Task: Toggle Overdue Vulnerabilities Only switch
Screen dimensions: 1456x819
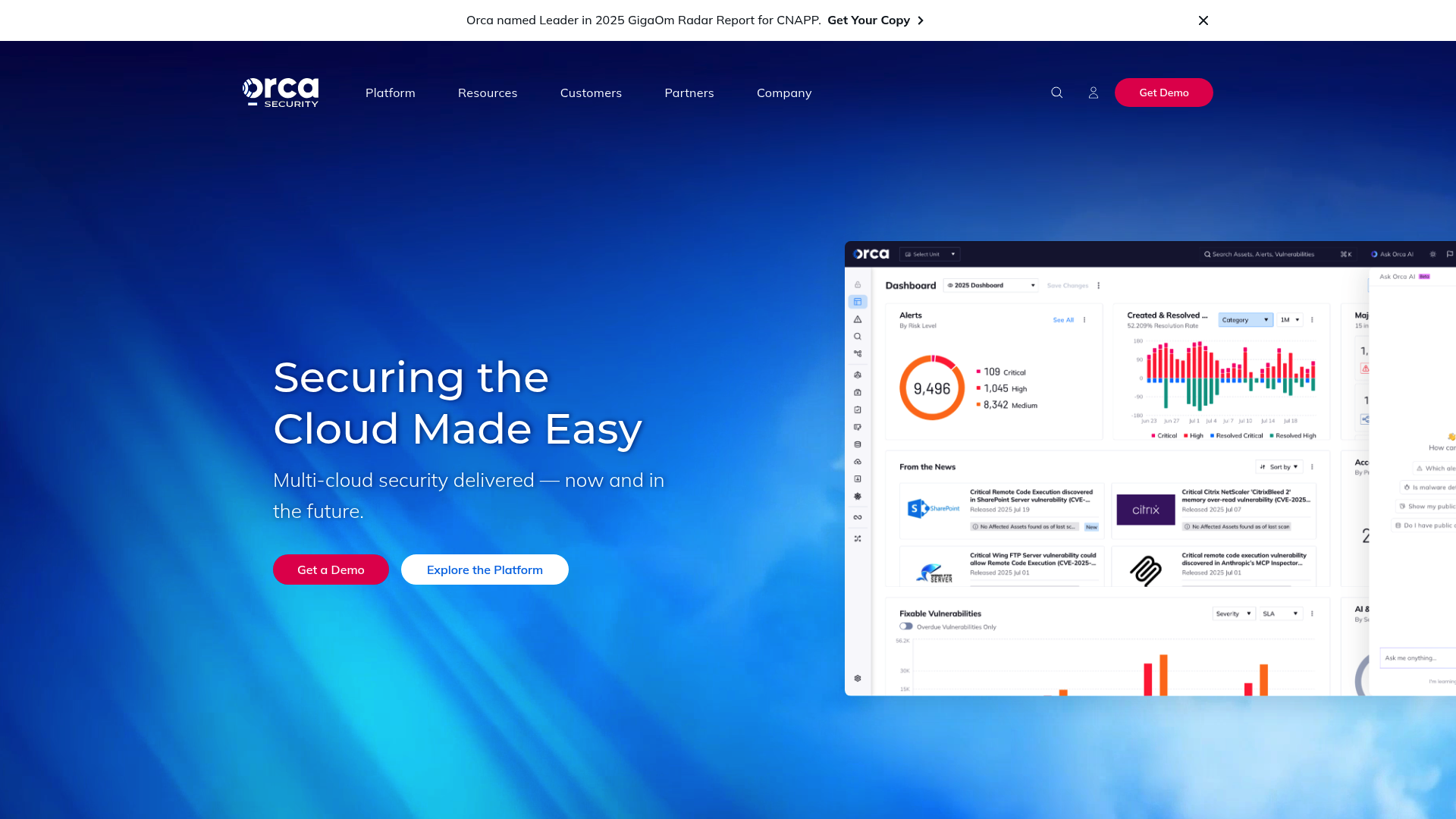Action: [906, 626]
